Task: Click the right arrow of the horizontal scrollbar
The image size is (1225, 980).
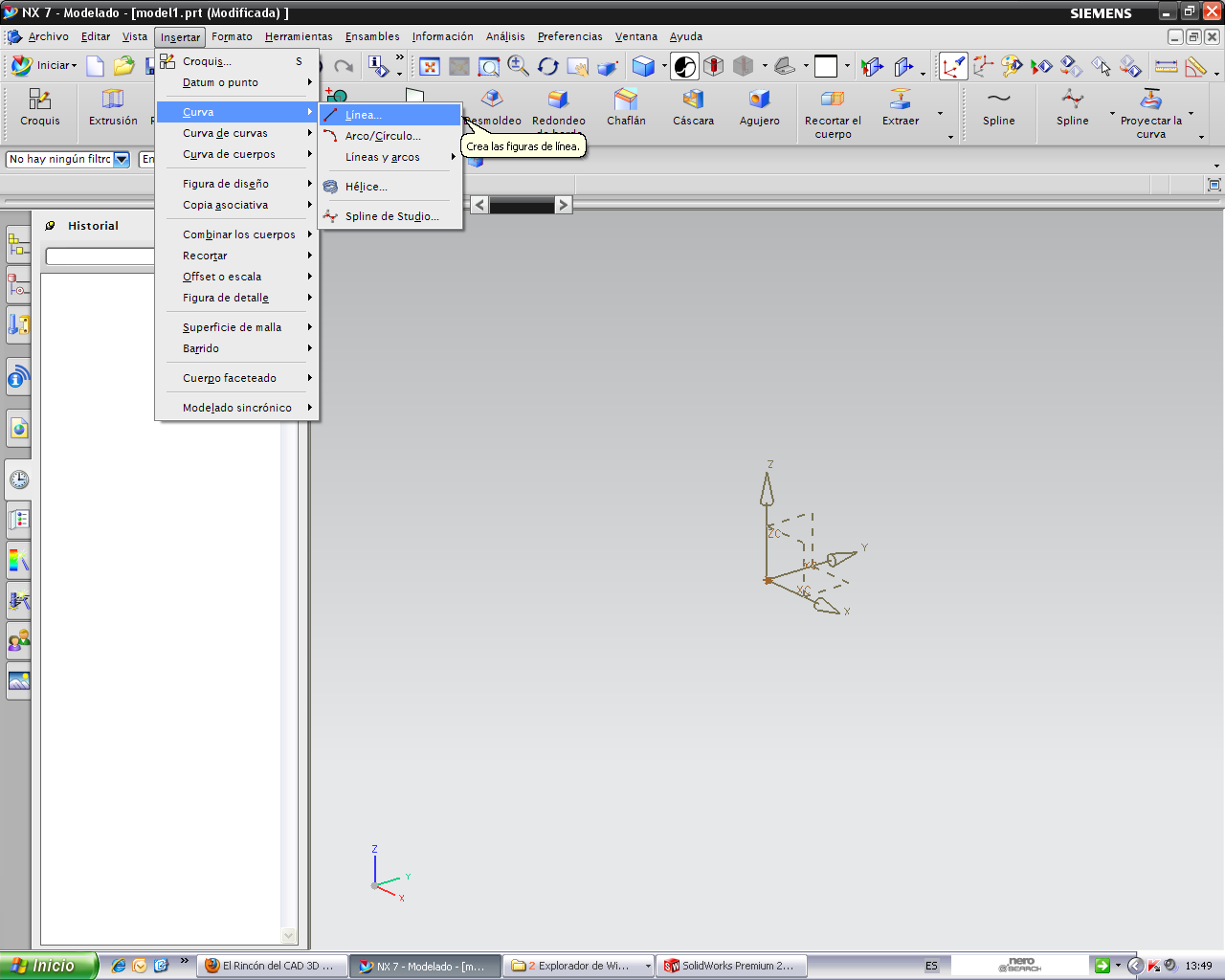Action: [x=563, y=205]
